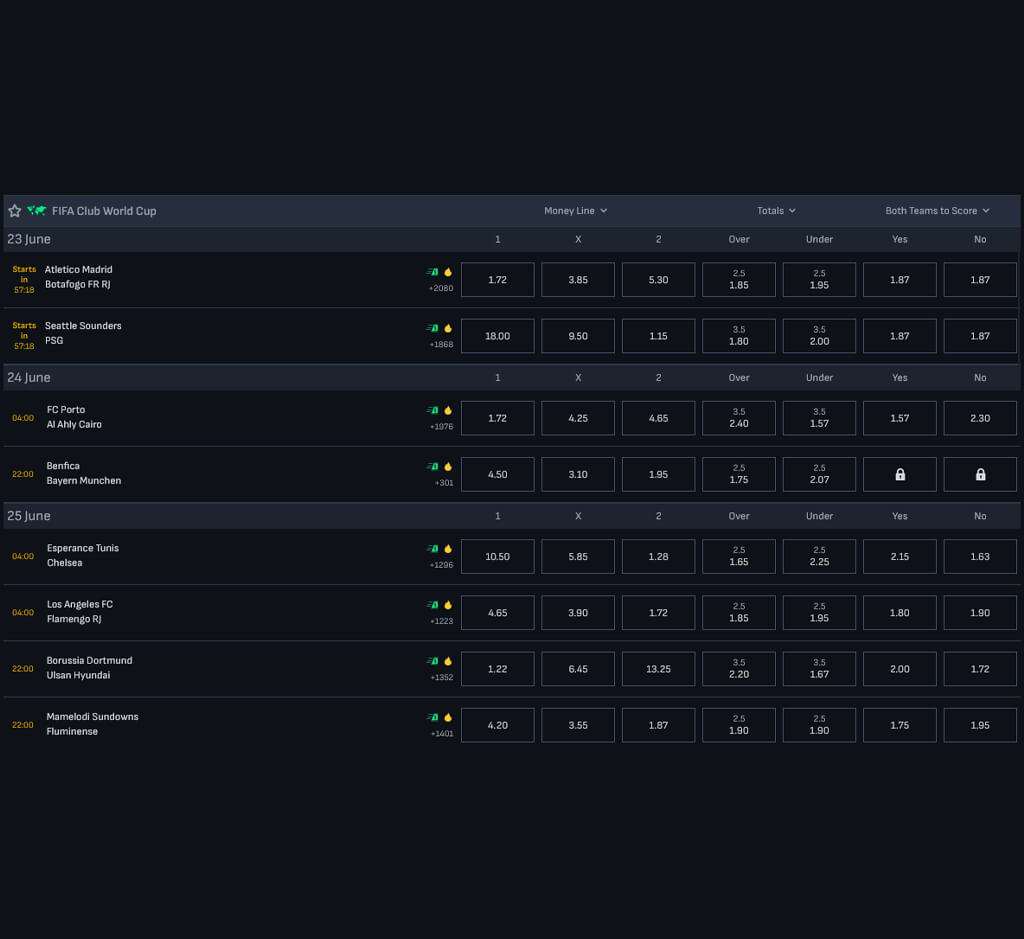Viewport: 1024px width, 939px height.
Task: Open the Esperance Tunis vs Chelsea match
Action: tap(82, 555)
